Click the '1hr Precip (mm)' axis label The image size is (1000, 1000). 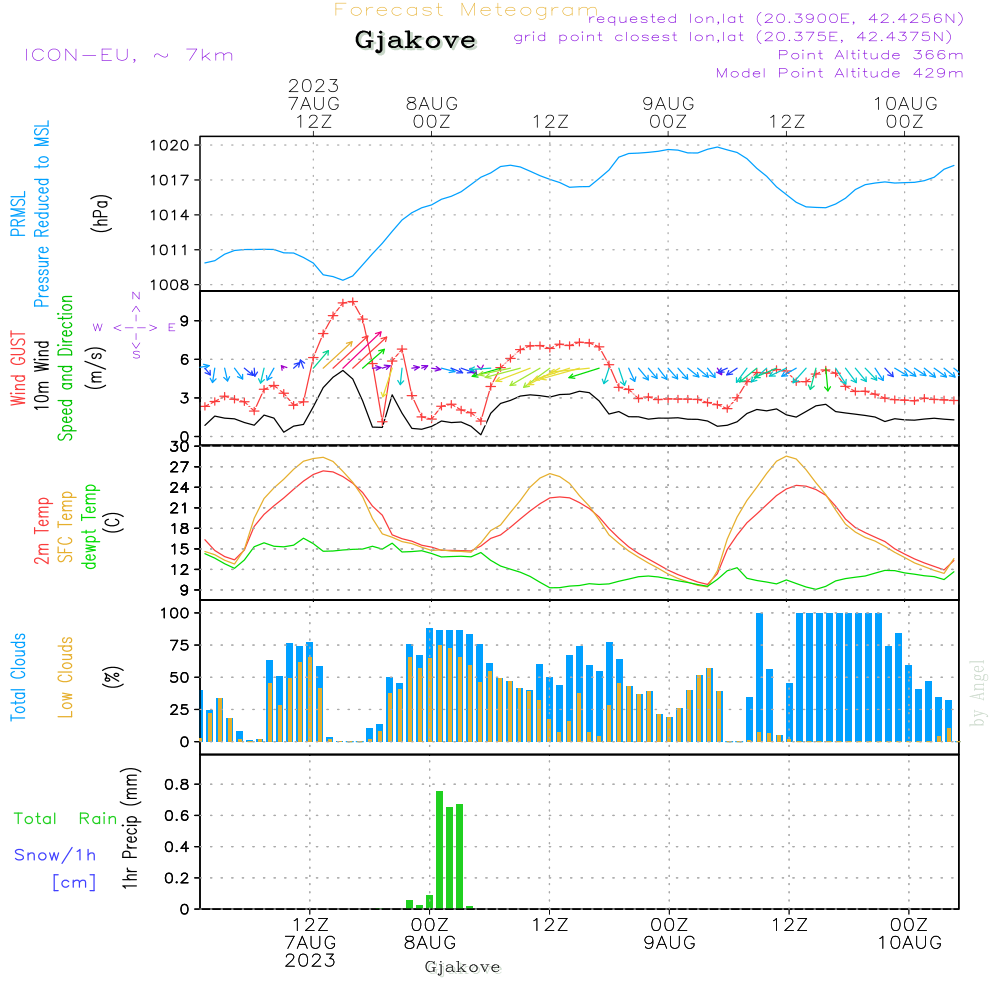click(130, 828)
